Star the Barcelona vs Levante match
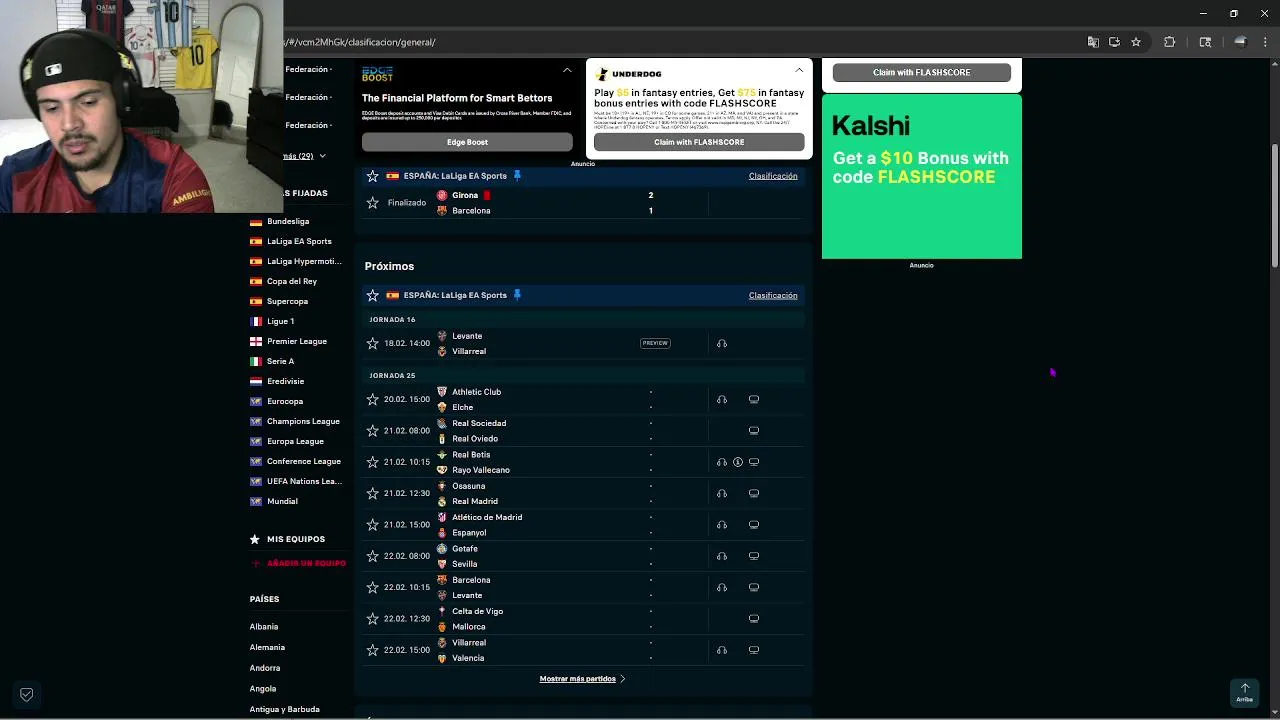This screenshot has width=1280, height=720. point(373,587)
